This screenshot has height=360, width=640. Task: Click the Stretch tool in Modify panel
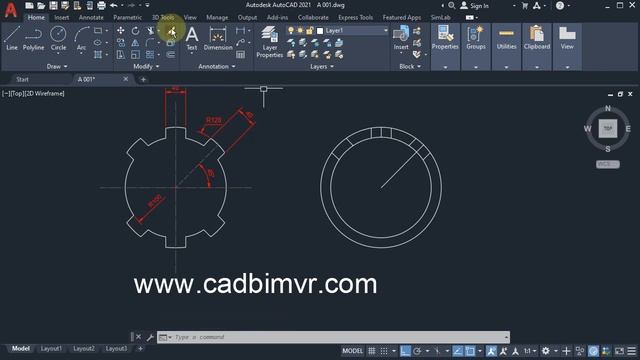click(x=121, y=55)
